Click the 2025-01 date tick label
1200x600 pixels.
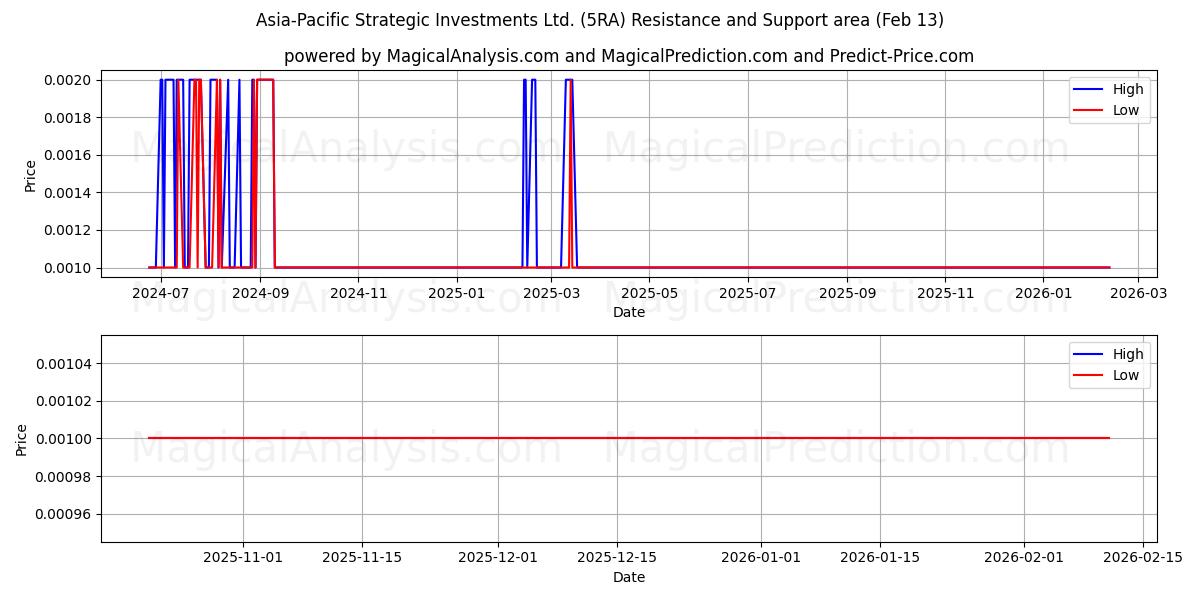(456, 294)
